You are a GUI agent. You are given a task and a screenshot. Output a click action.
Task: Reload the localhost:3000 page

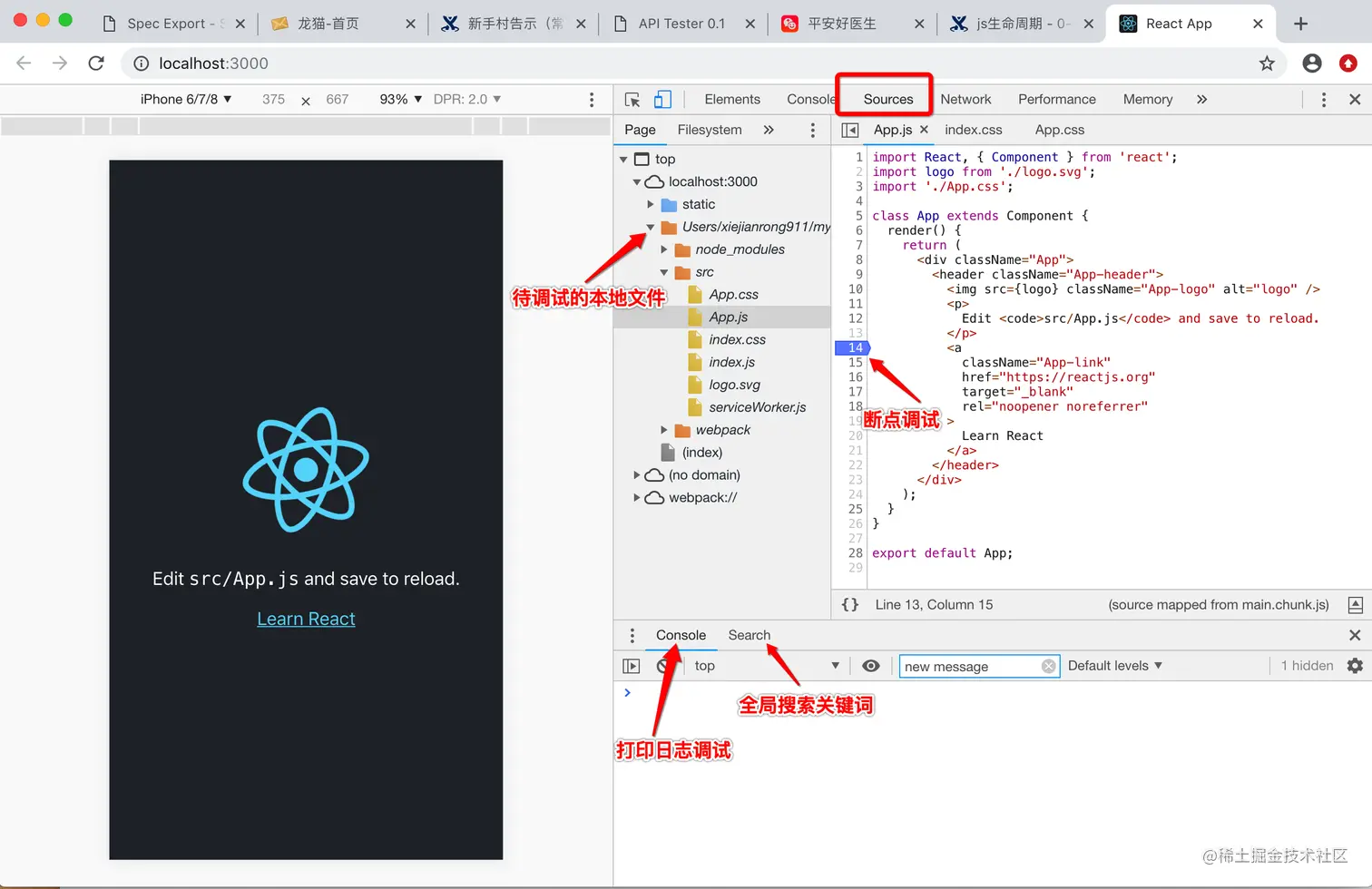pos(96,63)
